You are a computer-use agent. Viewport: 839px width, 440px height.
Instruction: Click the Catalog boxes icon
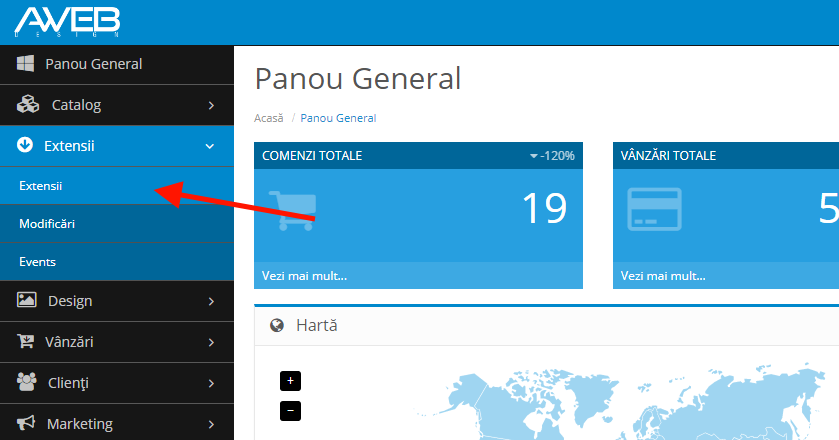(x=28, y=104)
